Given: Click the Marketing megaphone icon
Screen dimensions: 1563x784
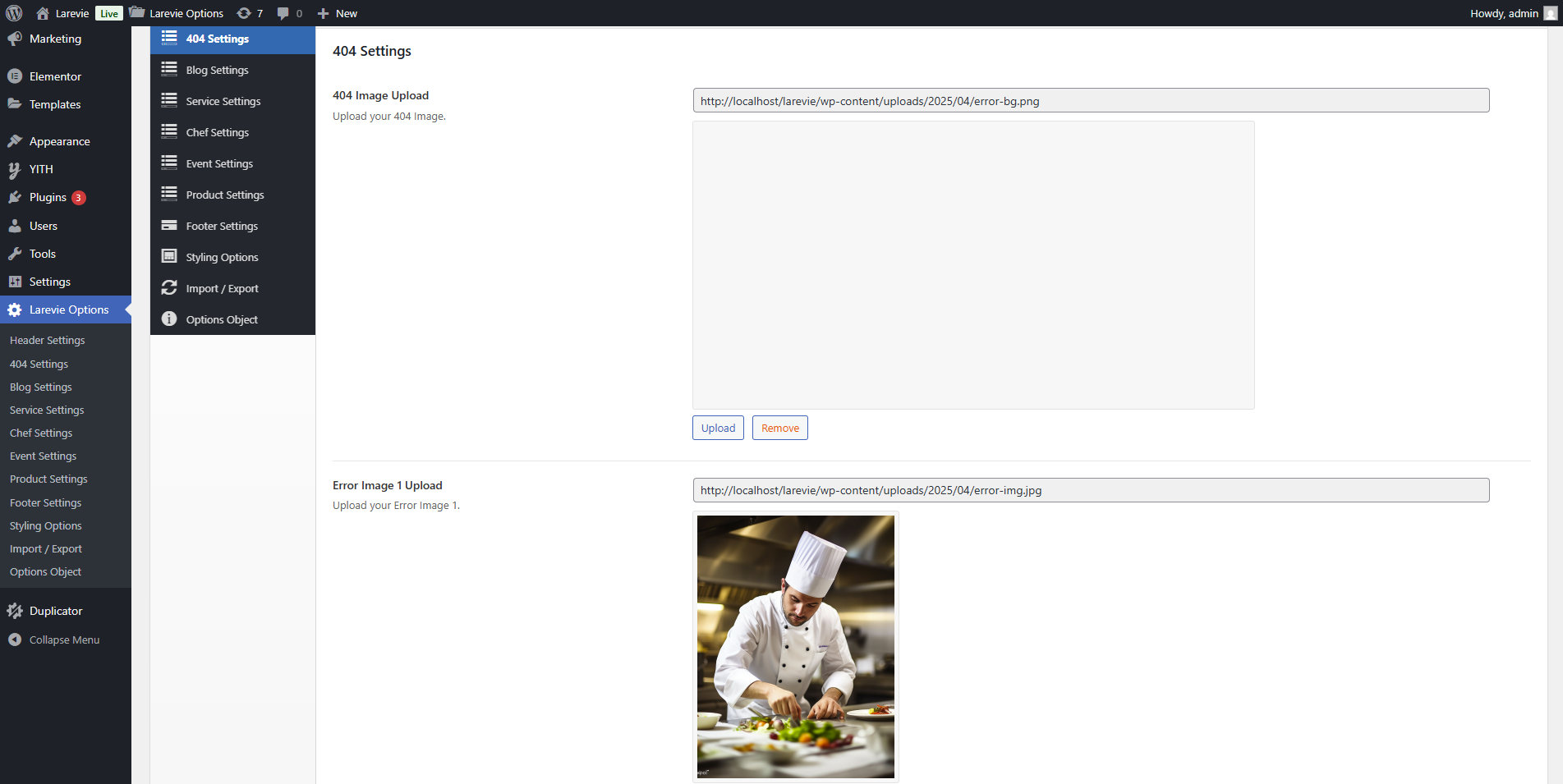Looking at the screenshot, I should tap(15, 39).
